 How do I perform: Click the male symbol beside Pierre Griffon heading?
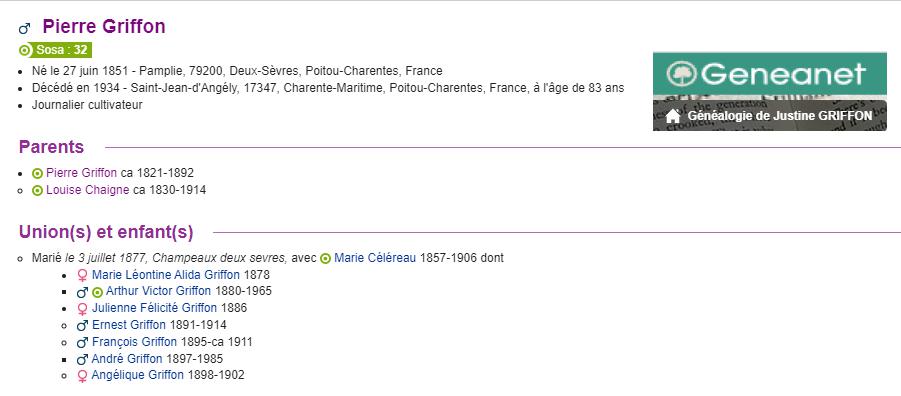[24, 28]
